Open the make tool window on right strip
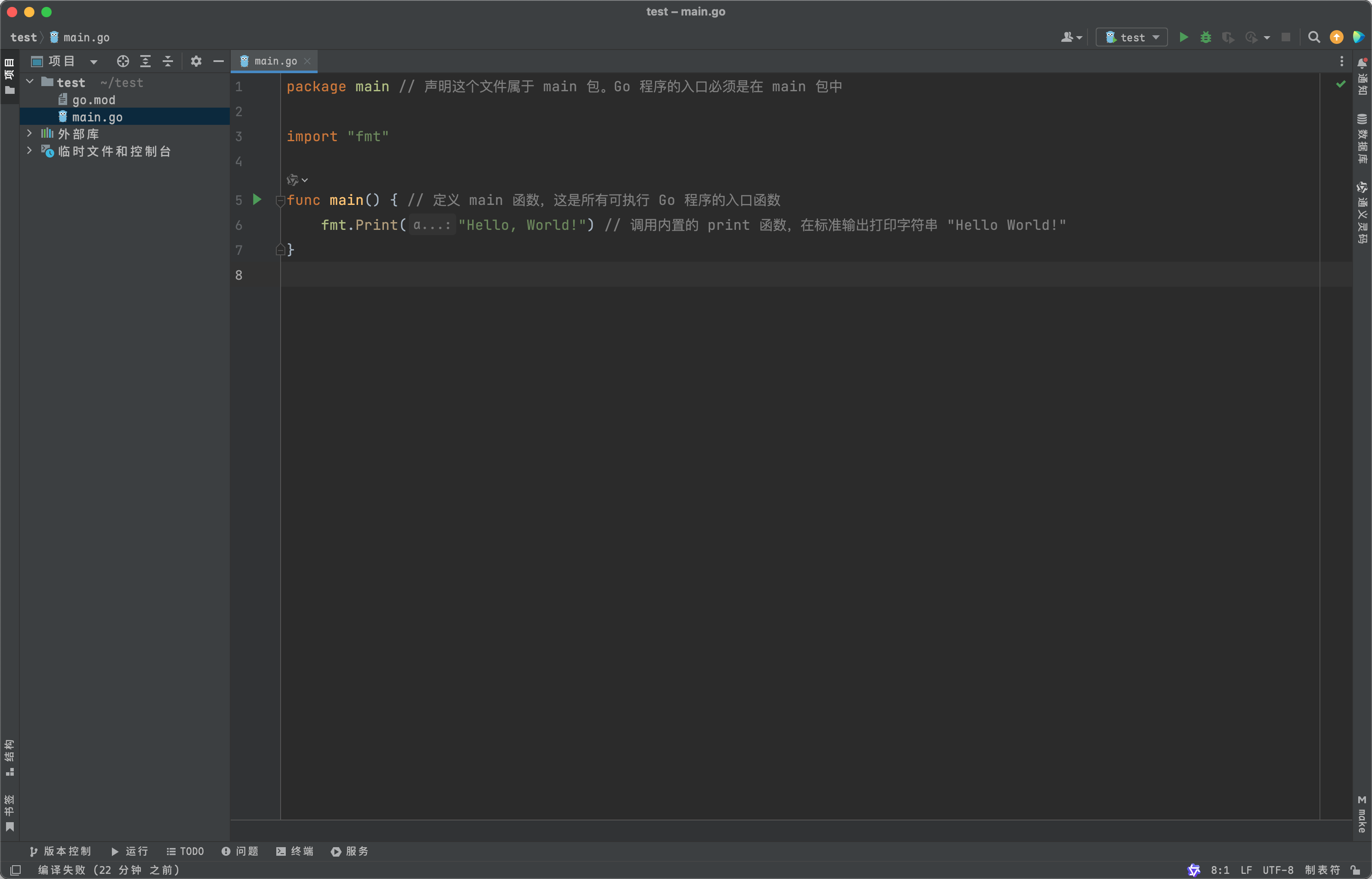Viewport: 1372px width, 879px height. tap(1362, 814)
